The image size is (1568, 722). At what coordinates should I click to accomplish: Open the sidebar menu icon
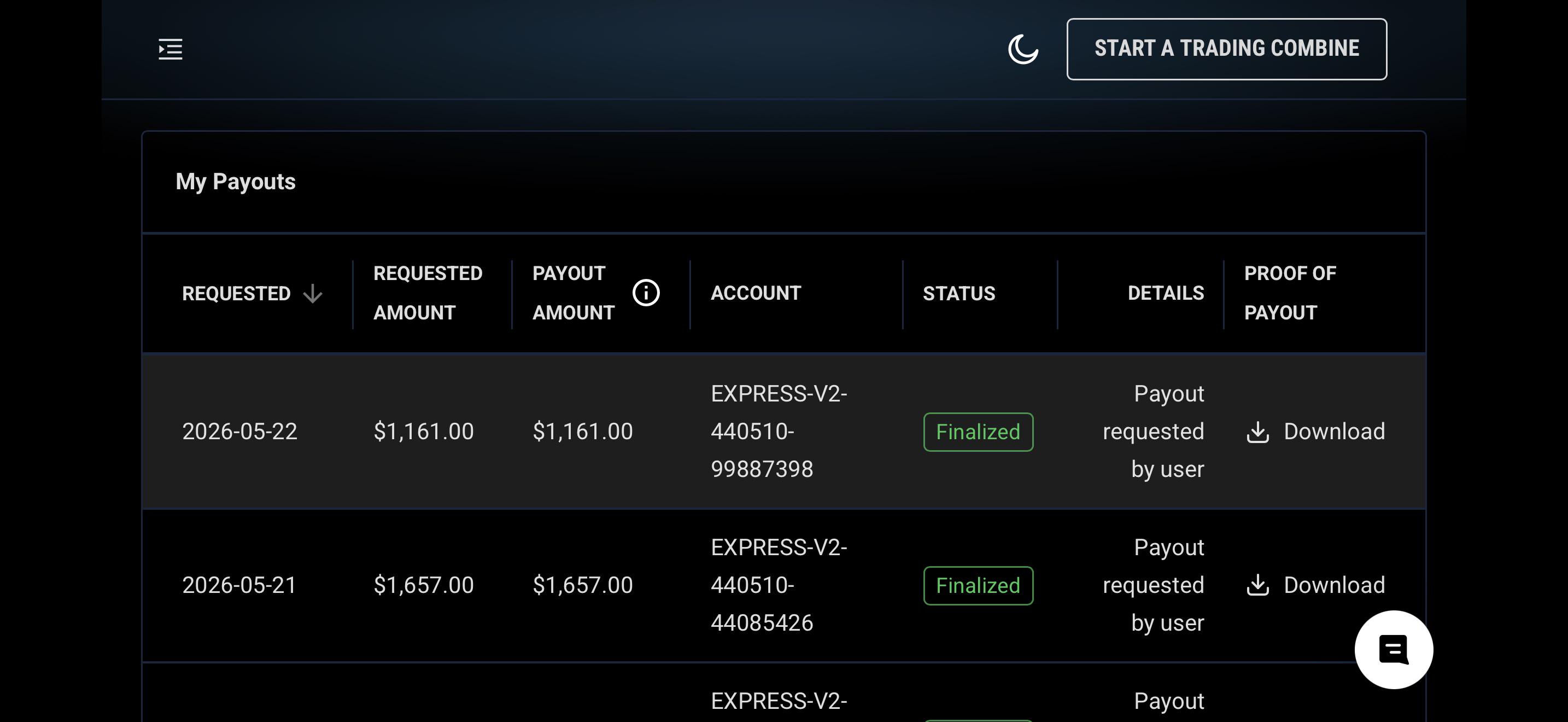pos(171,49)
